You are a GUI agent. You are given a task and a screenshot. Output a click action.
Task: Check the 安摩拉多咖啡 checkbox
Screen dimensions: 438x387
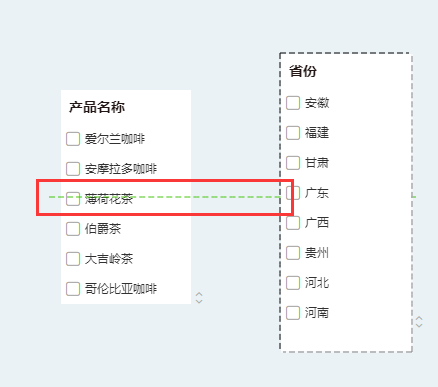point(73,169)
